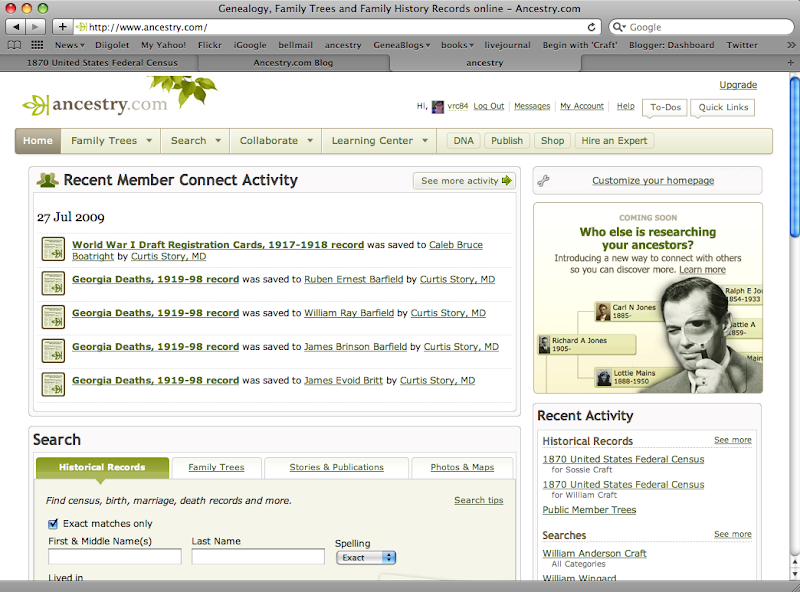Expand the Search navigation menu arrow

[x=218, y=140]
